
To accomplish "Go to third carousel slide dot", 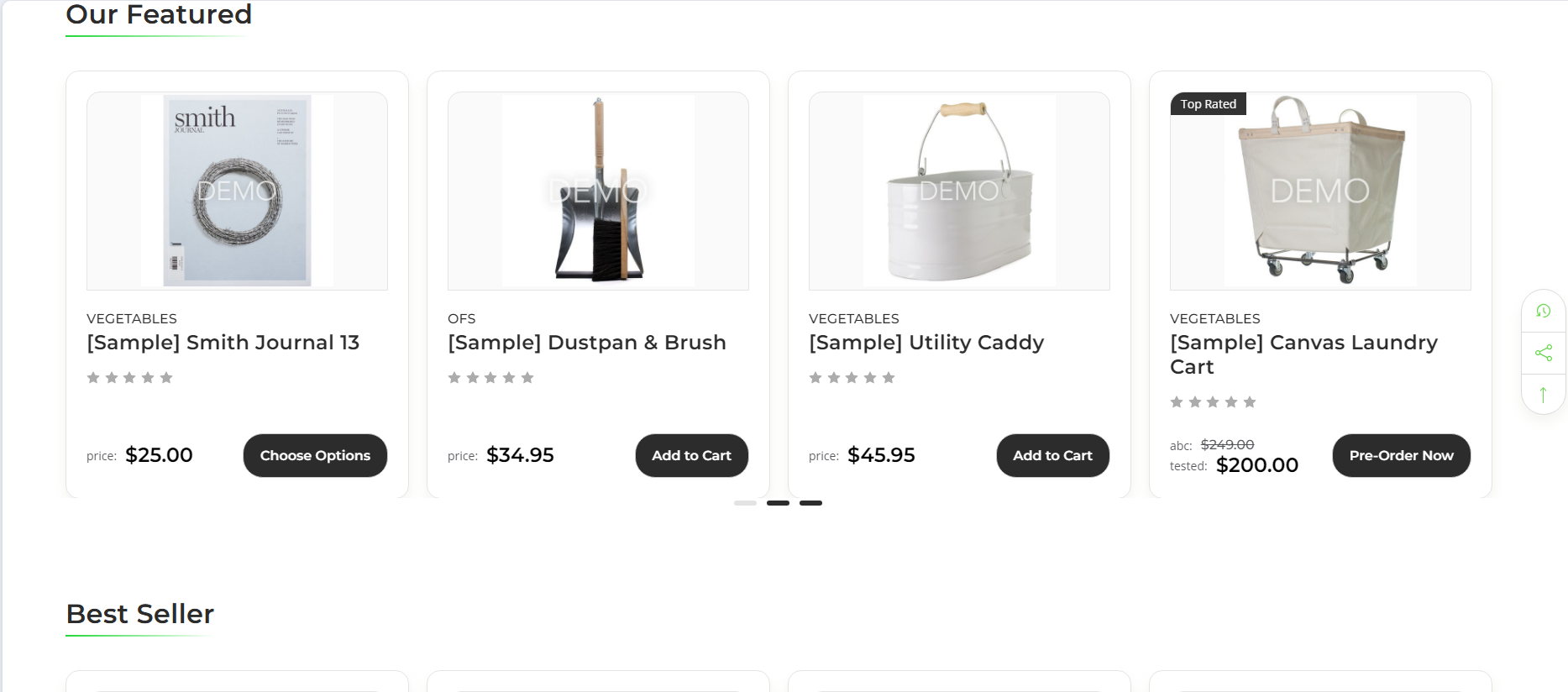I will [810, 503].
